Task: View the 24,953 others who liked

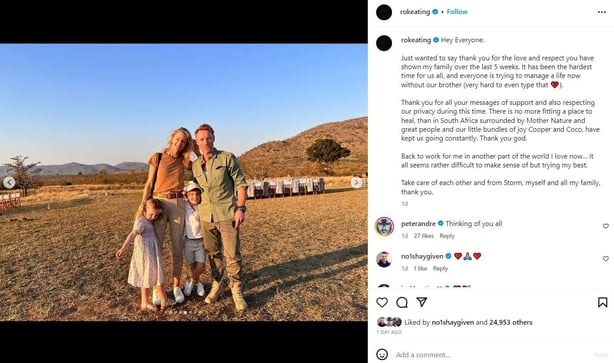Action: 511,322
